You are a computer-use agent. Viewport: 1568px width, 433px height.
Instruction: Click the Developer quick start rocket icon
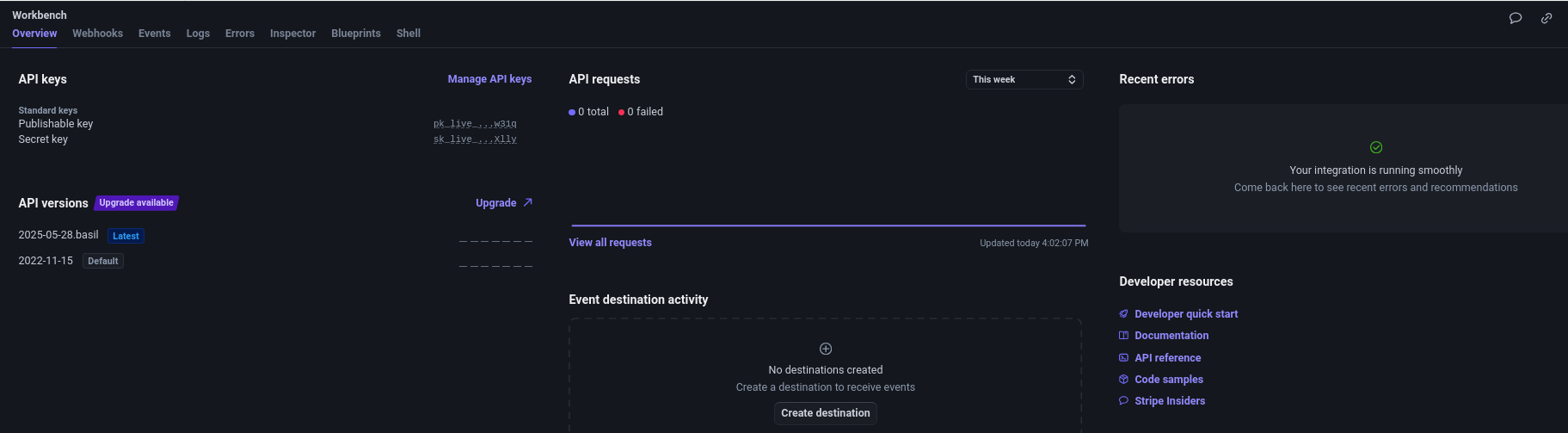[1123, 313]
